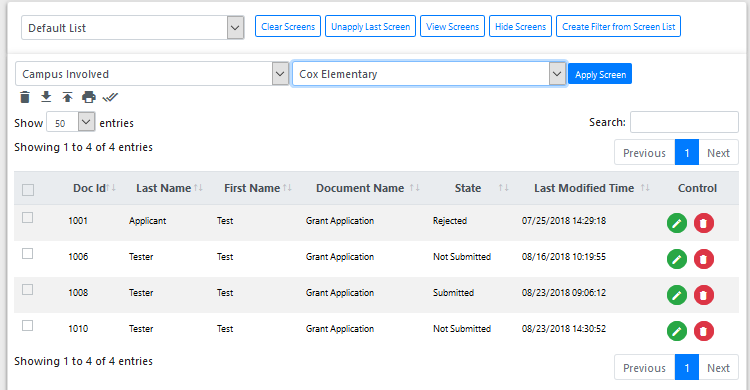Open the Show entries count dropdown
The image size is (750, 390).
tap(70, 122)
